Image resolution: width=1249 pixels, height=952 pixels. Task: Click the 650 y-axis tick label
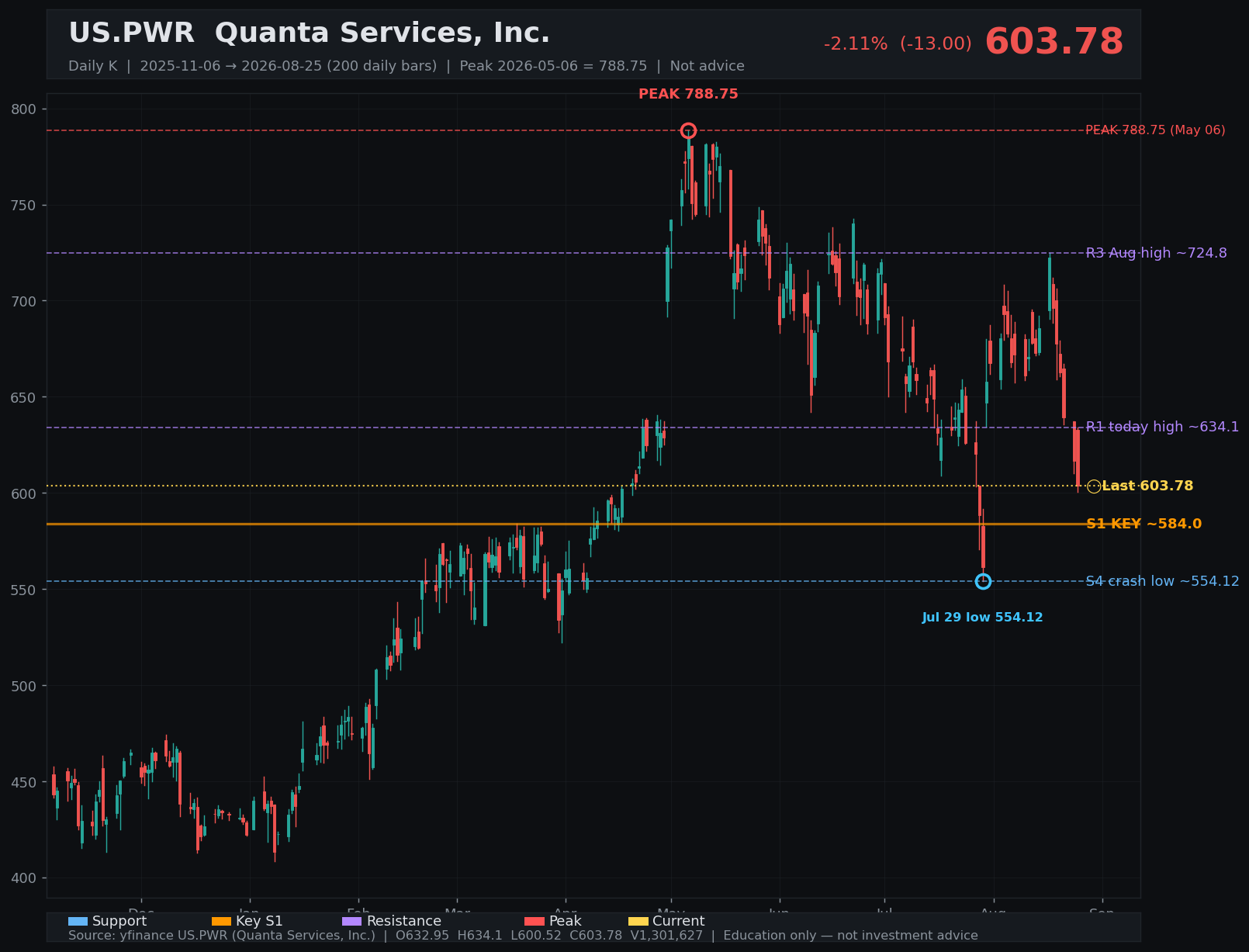click(x=24, y=397)
